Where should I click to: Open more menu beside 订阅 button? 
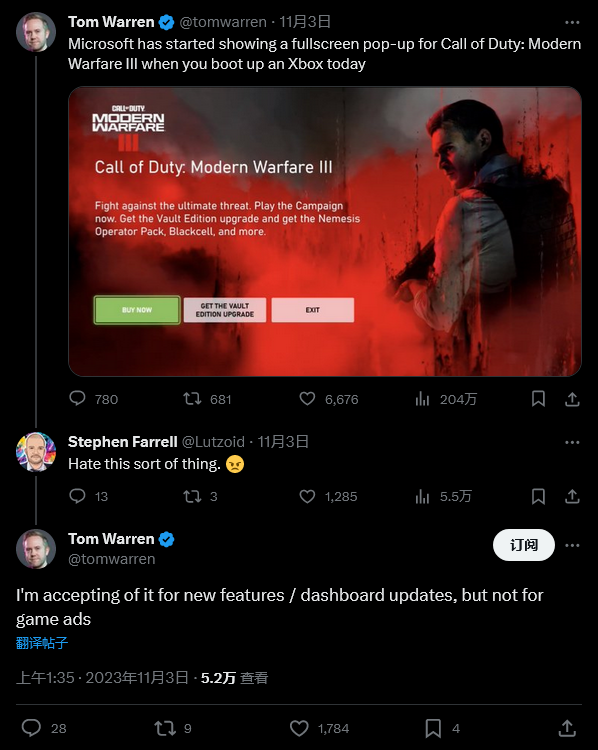[572, 545]
